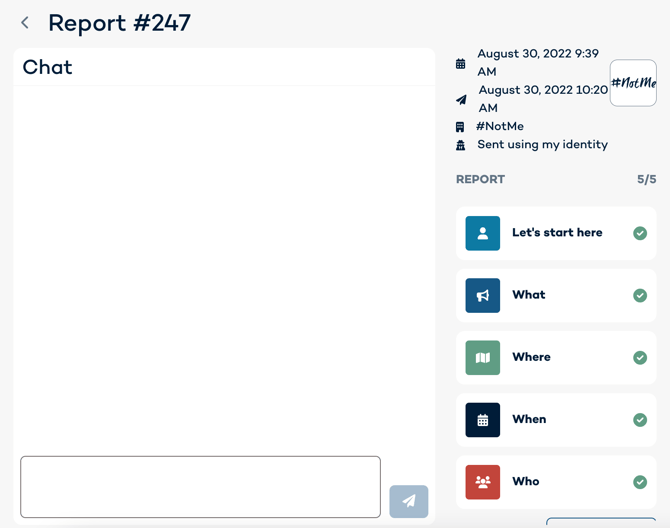Click the person icon for Let's start here
Screen dimensions: 670x528
[482, 233]
